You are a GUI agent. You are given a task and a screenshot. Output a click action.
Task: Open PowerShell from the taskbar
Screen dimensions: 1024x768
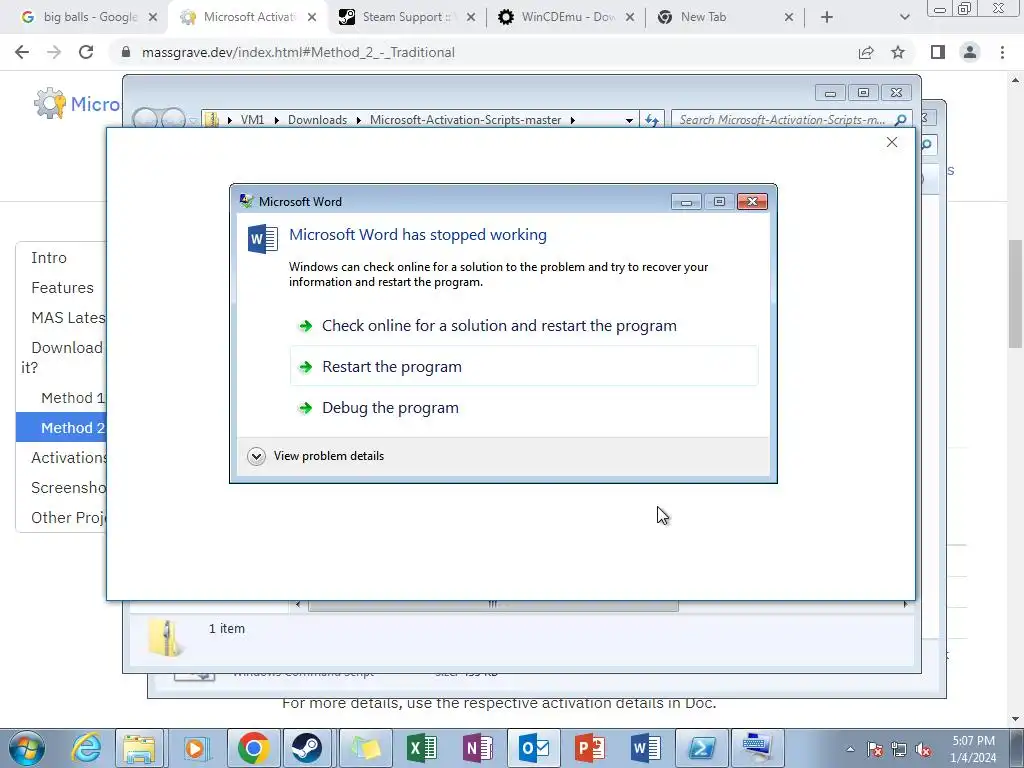[702, 748]
